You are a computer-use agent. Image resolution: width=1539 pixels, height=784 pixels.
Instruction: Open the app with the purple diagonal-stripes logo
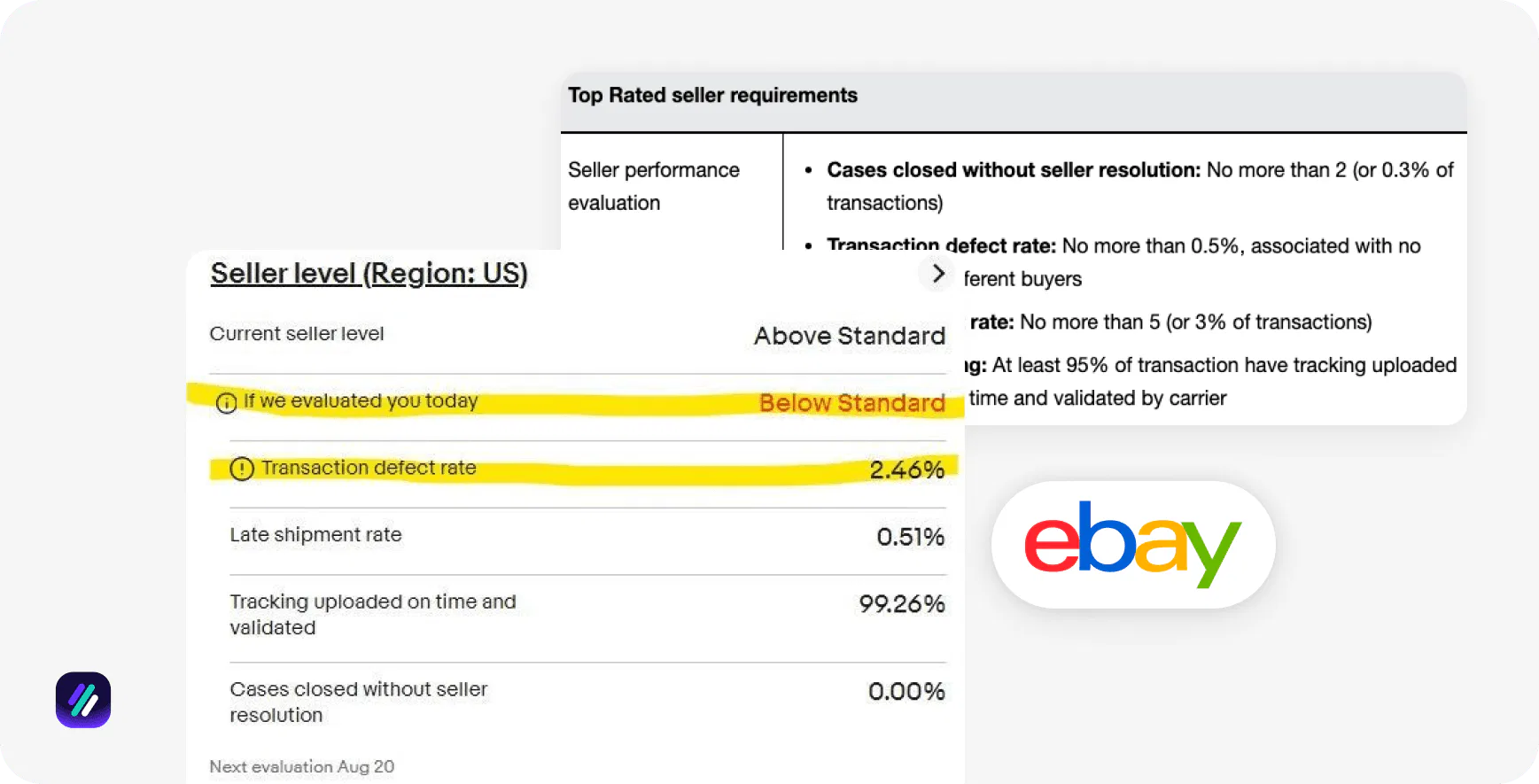(x=82, y=700)
